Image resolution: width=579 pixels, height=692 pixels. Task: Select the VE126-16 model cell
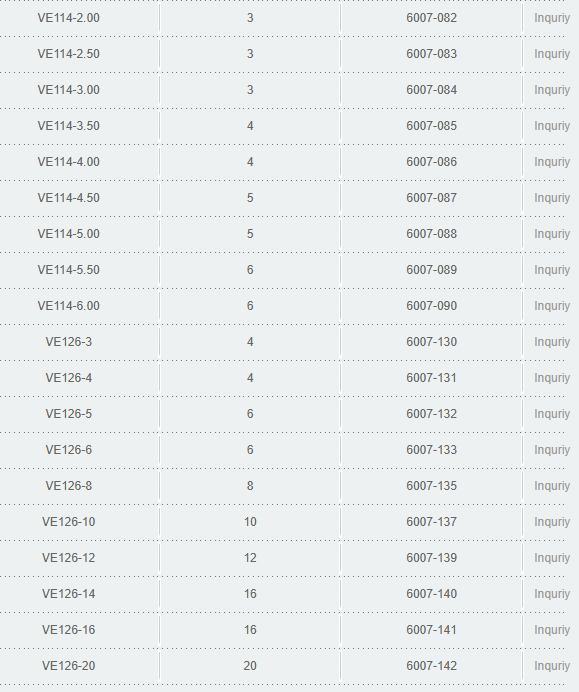(x=68, y=630)
